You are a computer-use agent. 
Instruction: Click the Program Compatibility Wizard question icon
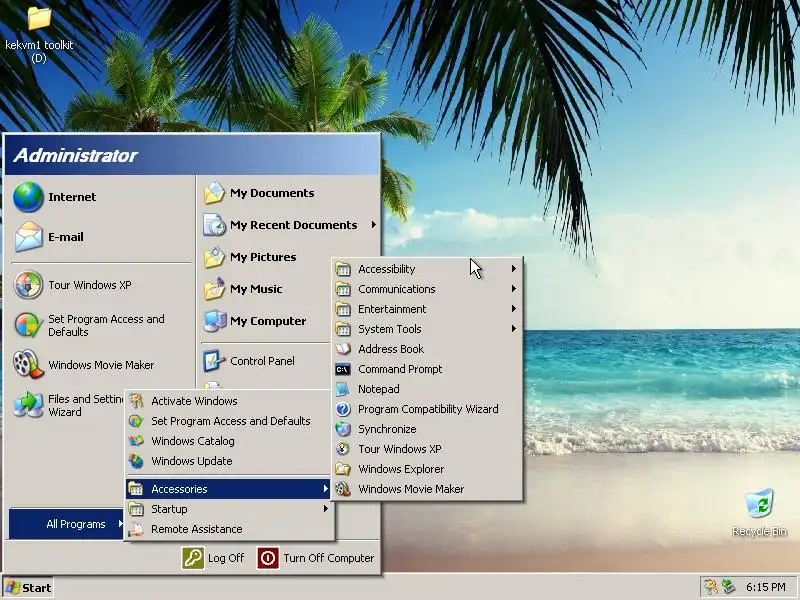[343, 409]
